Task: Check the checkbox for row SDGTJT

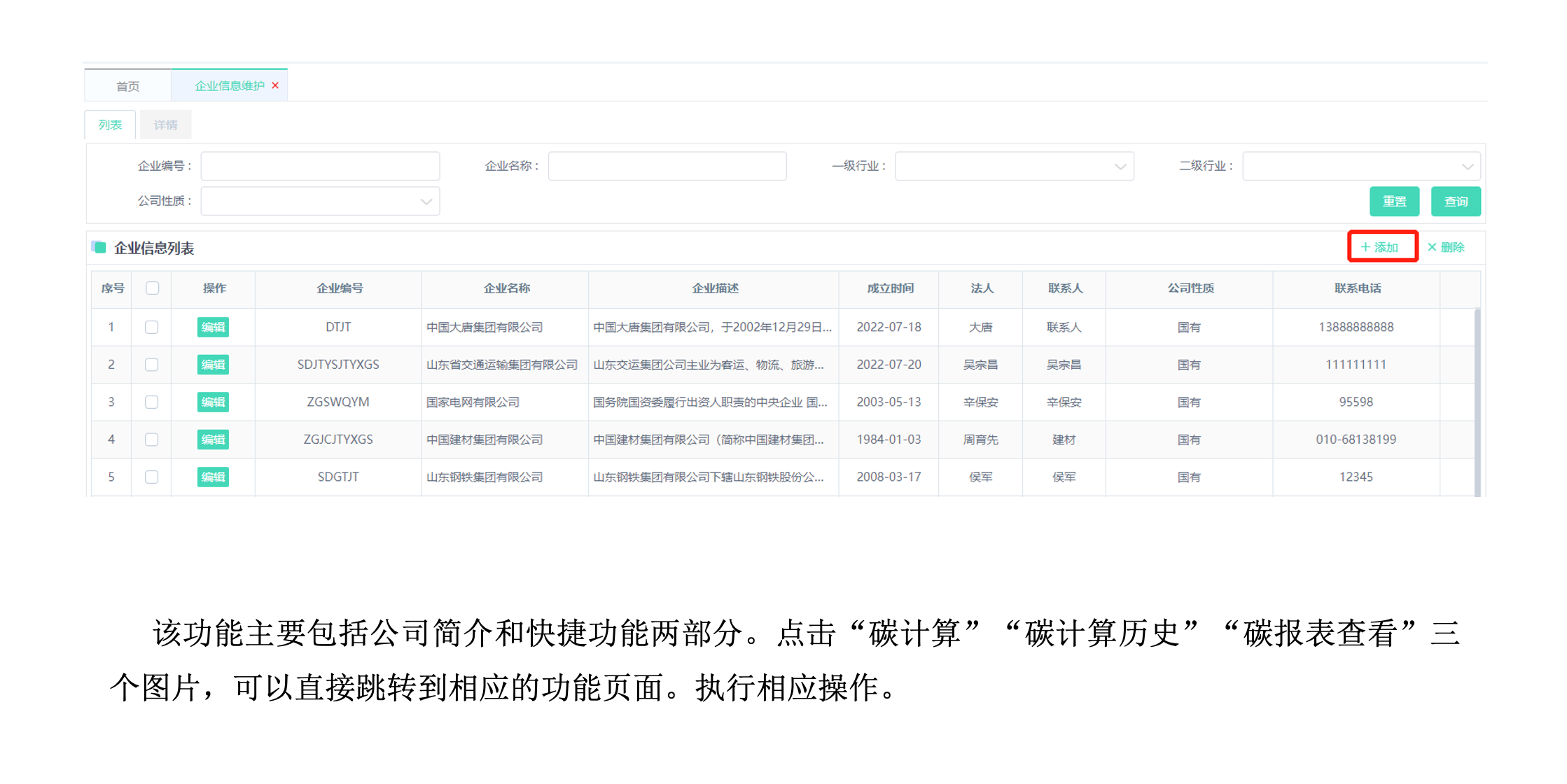Action: tap(151, 477)
